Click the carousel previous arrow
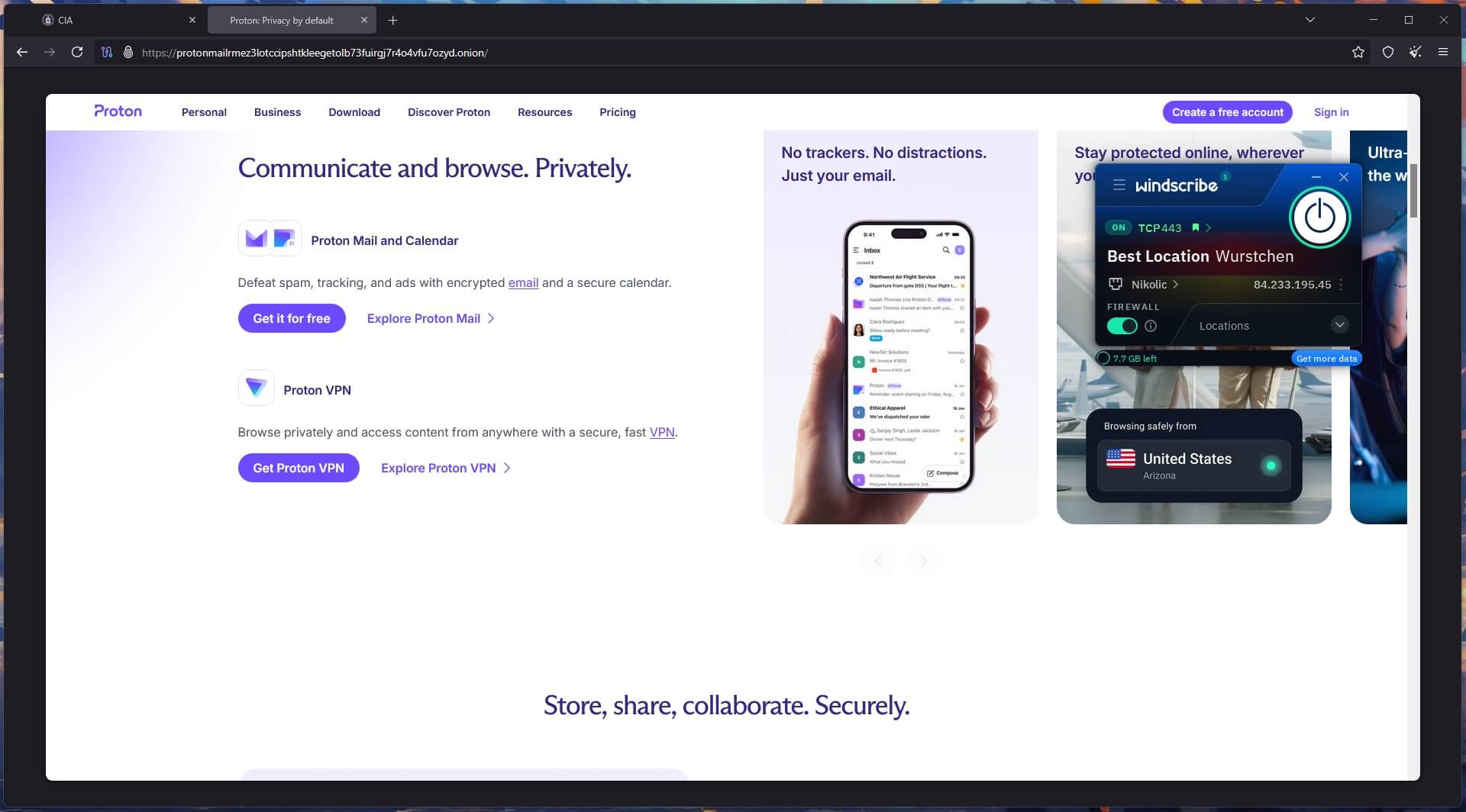The image size is (1466, 812). pos(878,561)
